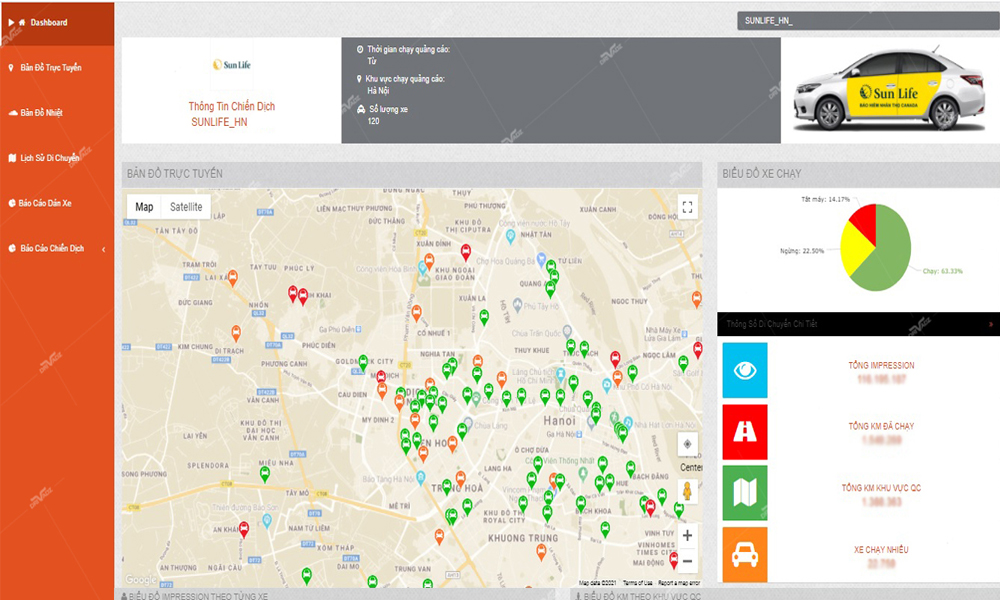Click 'Tắt máy: 14.17%' chart label

click(825, 199)
